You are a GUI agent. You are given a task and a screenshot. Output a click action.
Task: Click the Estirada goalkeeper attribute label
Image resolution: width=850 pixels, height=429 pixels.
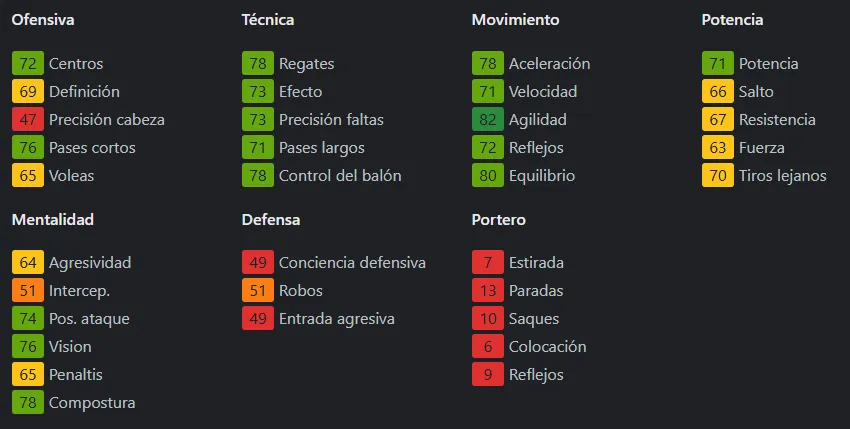coord(536,263)
